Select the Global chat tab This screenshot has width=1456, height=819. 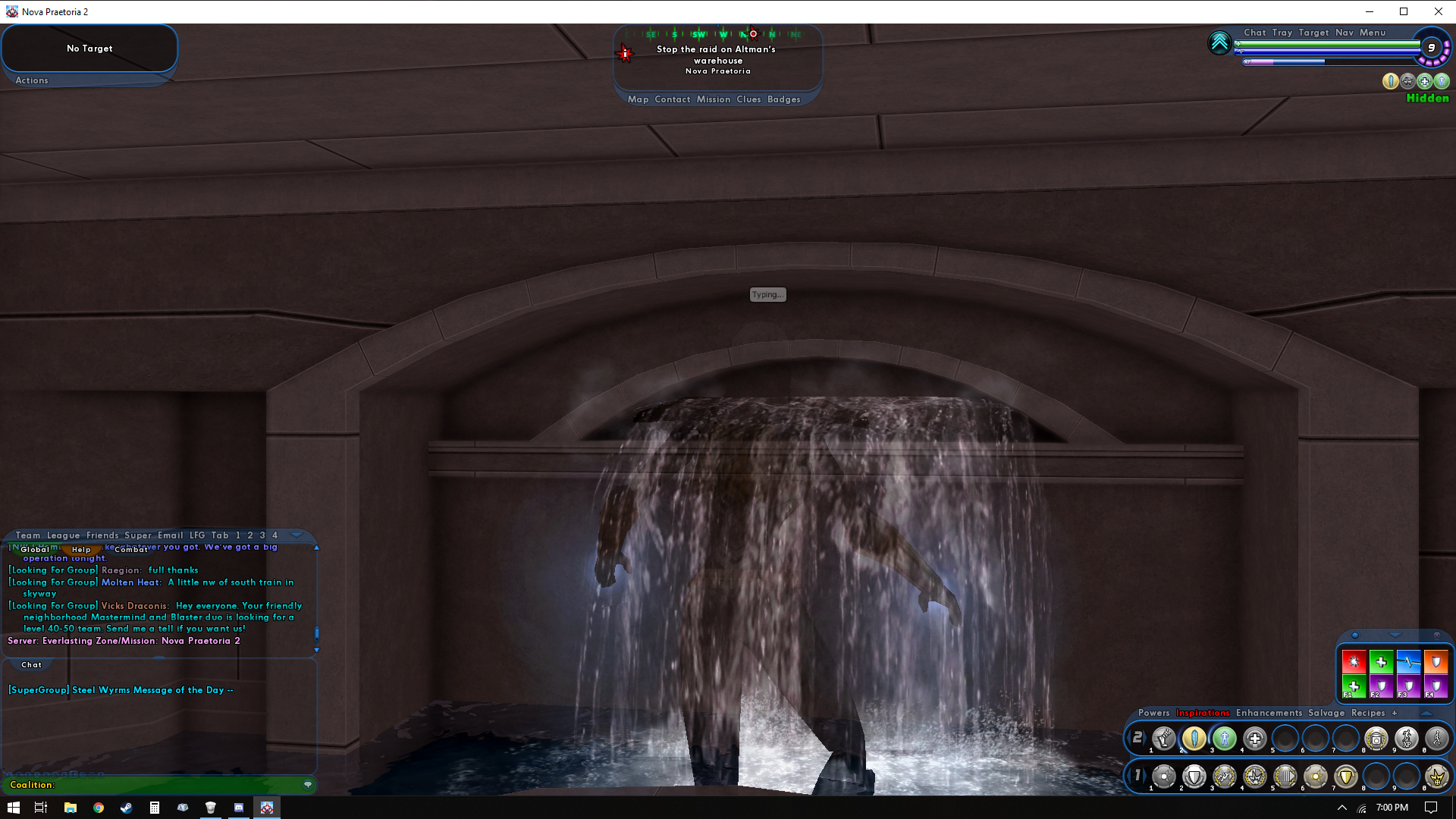(x=35, y=549)
